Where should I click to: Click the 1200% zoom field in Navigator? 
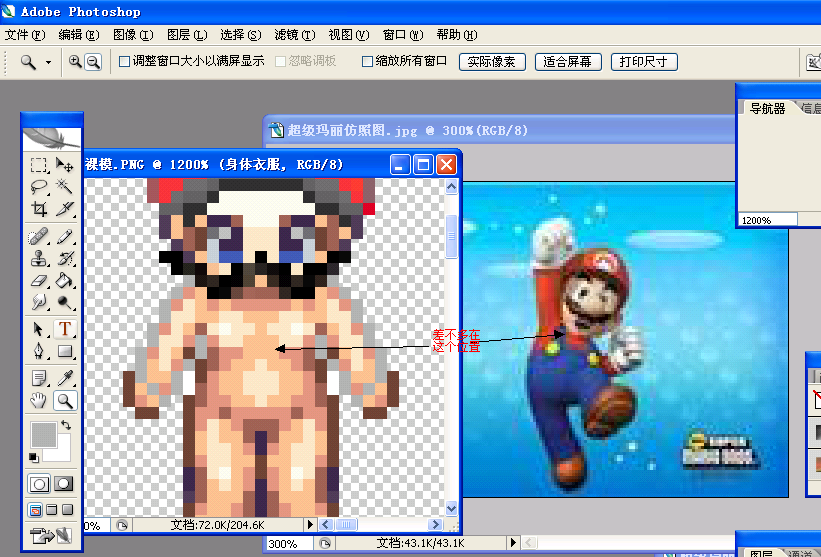coord(768,220)
